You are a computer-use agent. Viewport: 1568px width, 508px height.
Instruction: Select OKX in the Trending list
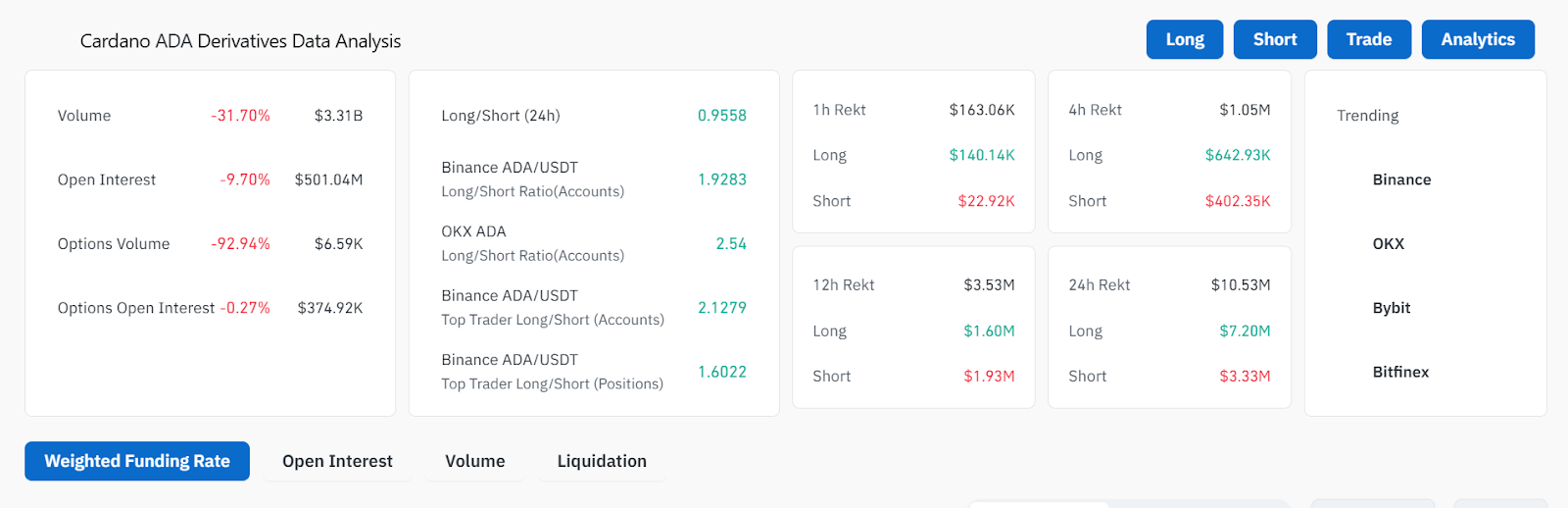pos(1388,243)
